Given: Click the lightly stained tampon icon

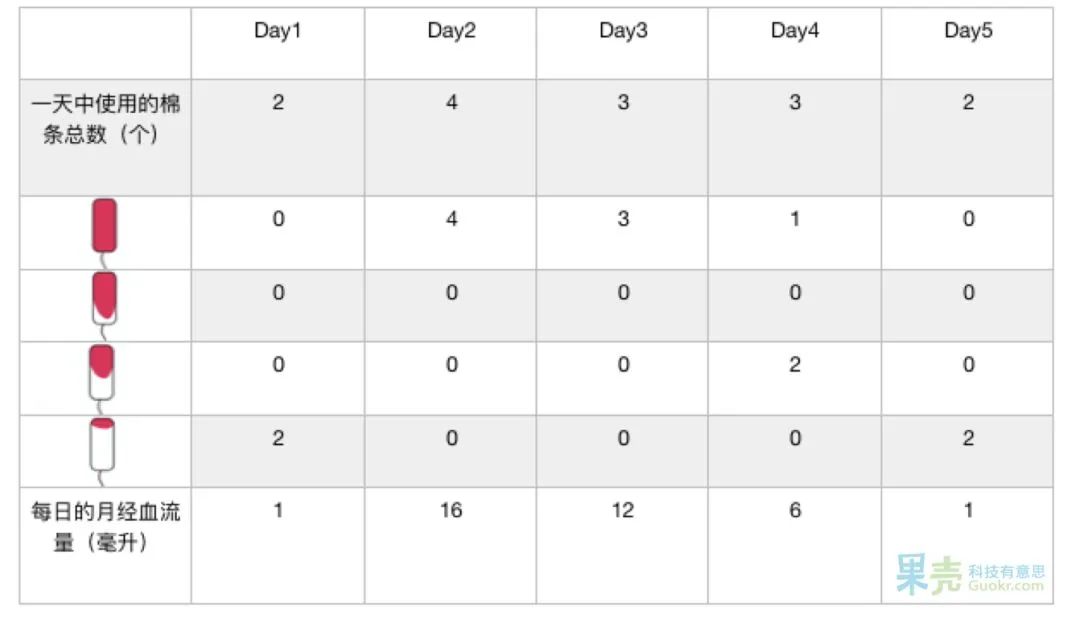Looking at the screenshot, I should 104,444.
